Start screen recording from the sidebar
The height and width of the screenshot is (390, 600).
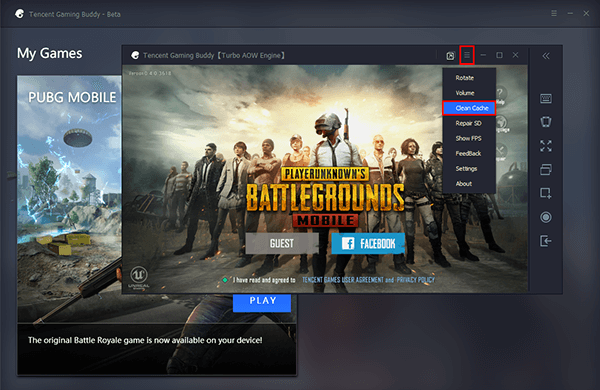[546, 217]
